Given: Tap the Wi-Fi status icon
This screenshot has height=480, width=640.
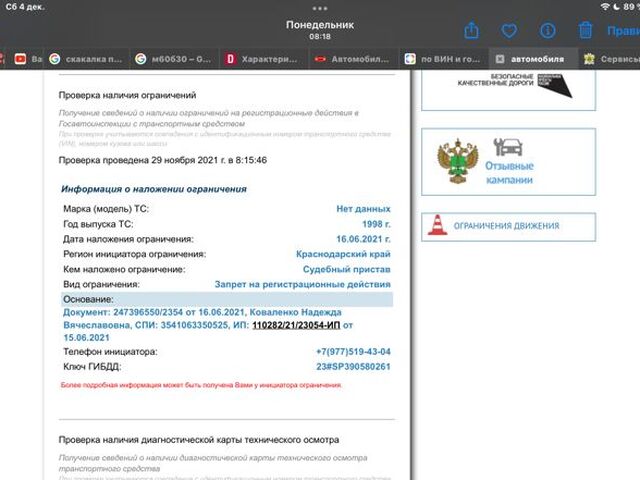Looking at the screenshot, I should [x=605, y=7].
